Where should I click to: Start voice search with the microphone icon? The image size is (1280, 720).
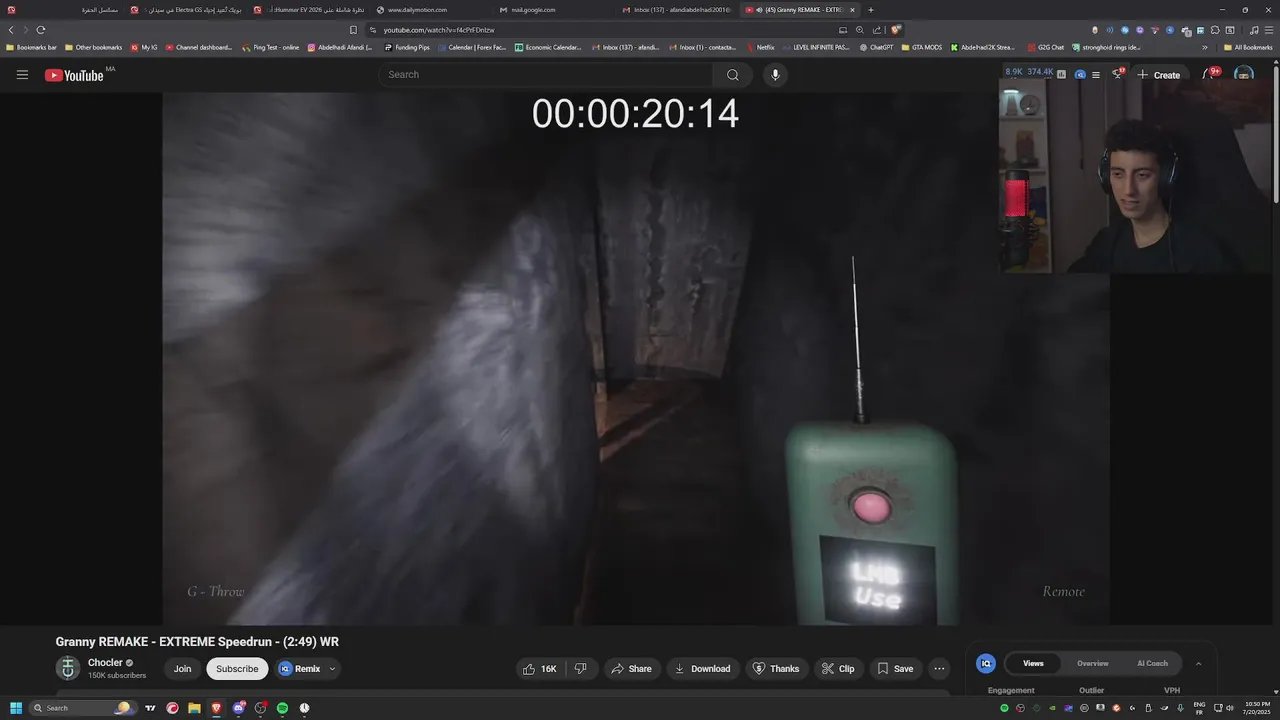[774, 75]
